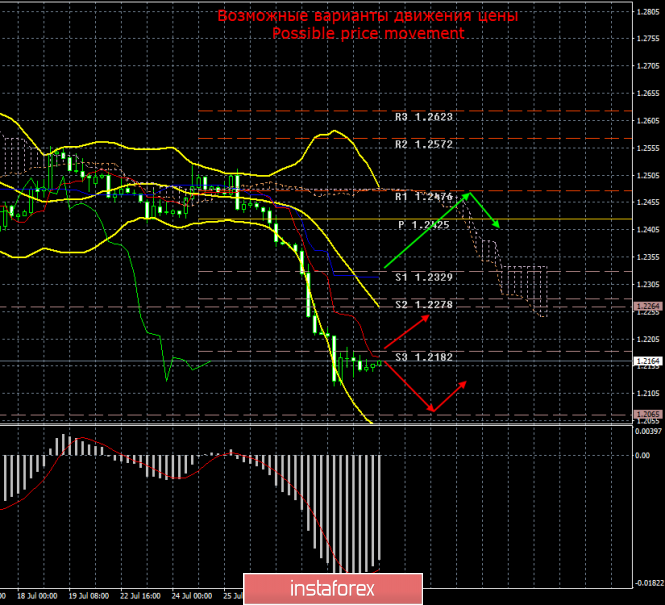Click the 1.2605 price axis value
The height and width of the screenshot is (605, 665).
tap(648, 121)
